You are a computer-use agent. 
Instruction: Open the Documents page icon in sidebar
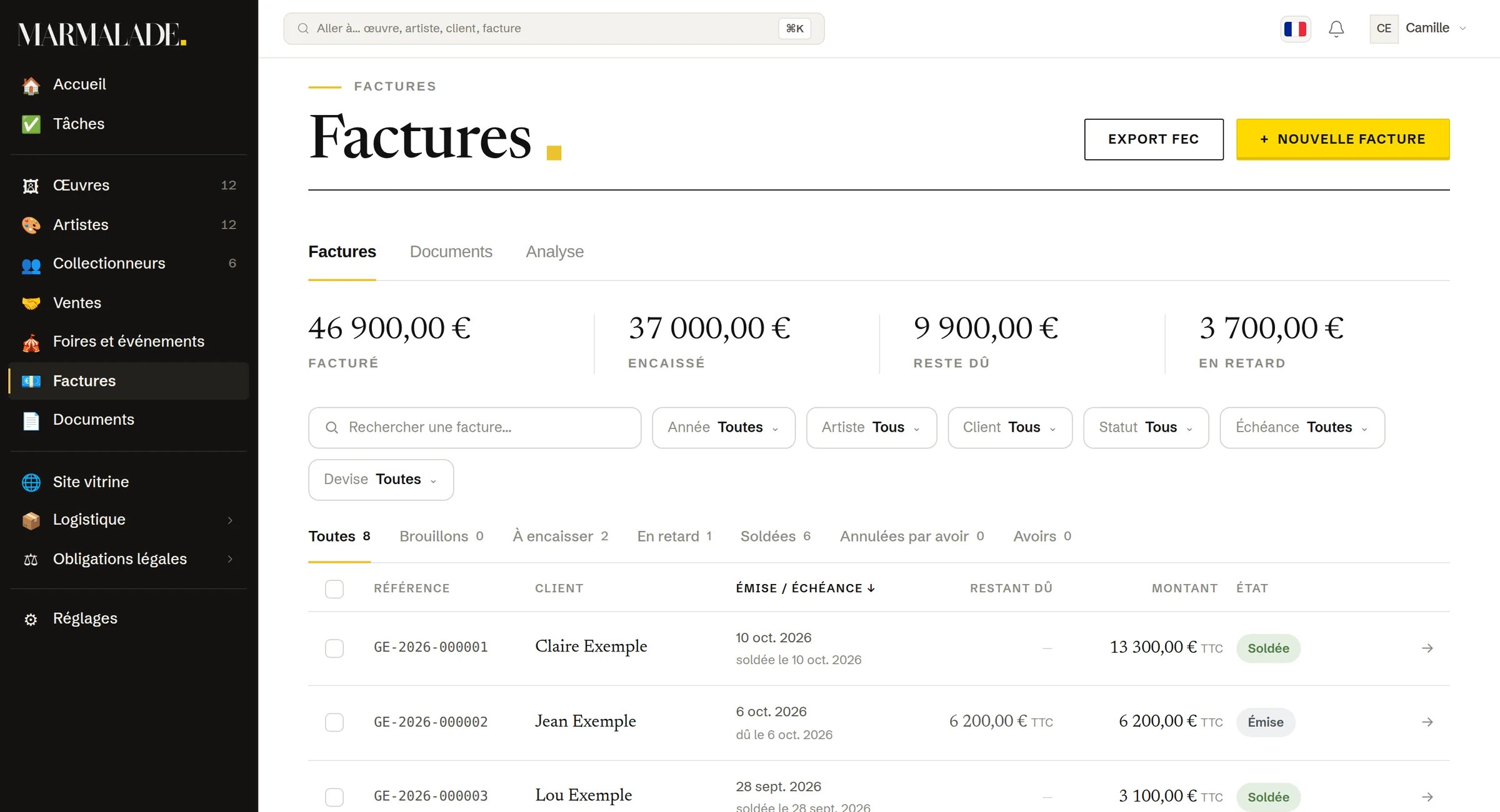pos(31,420)
